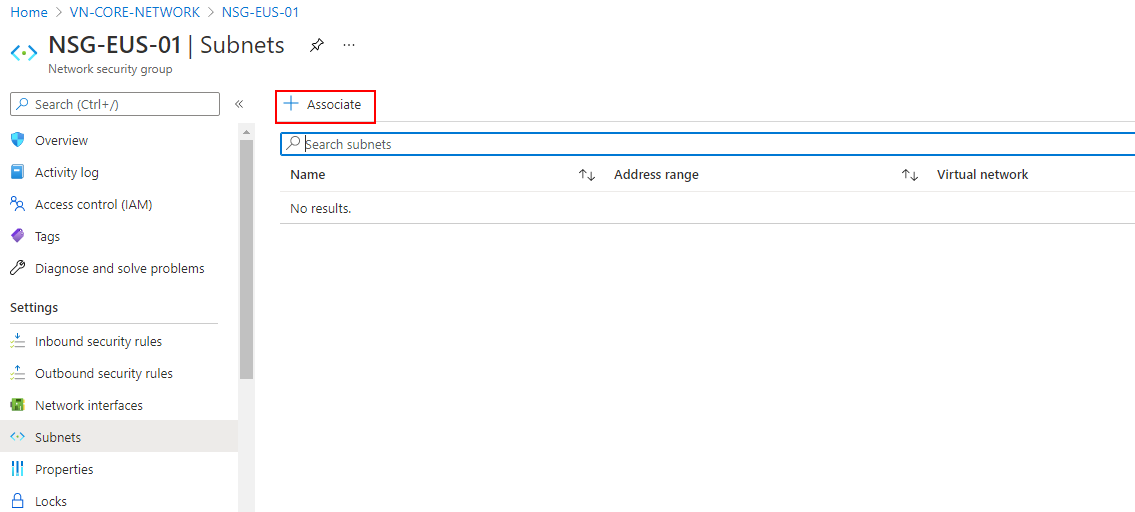
Task: Open the Locks menu item
Action: click(x=50, y=501)
